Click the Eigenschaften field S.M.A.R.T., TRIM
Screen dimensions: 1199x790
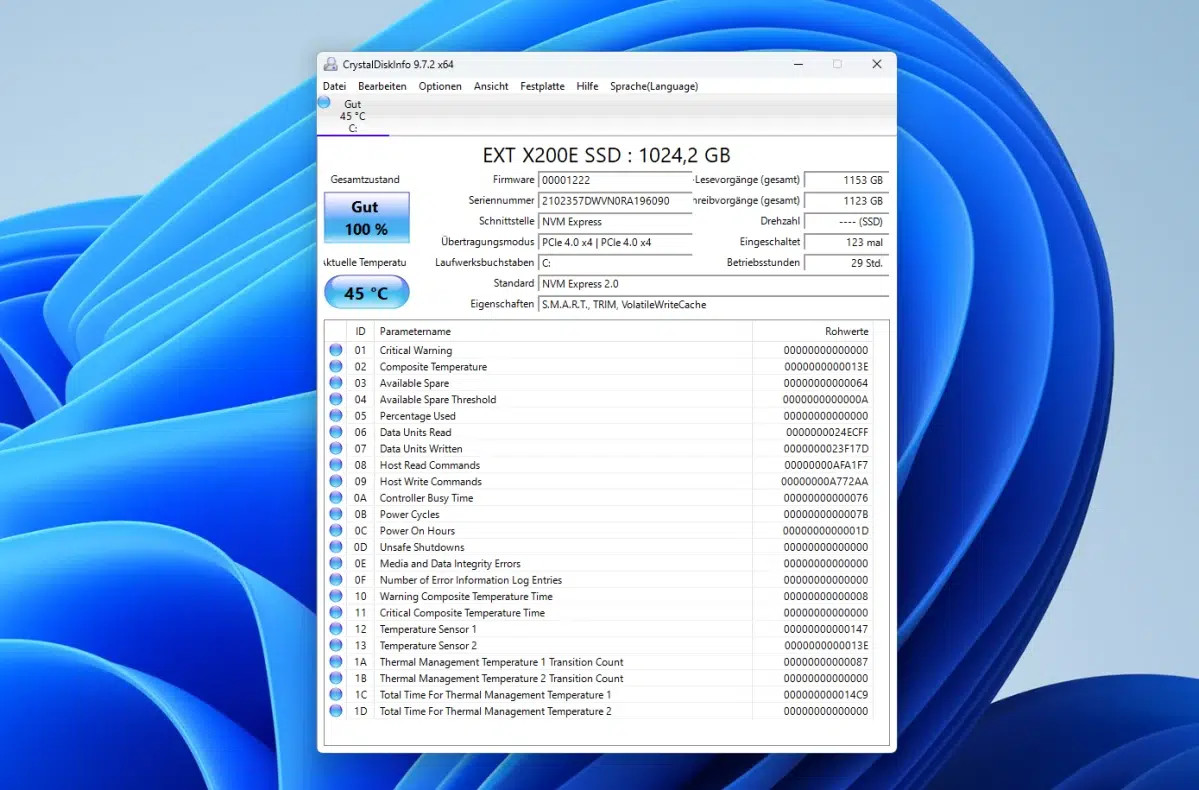[713, 304]
